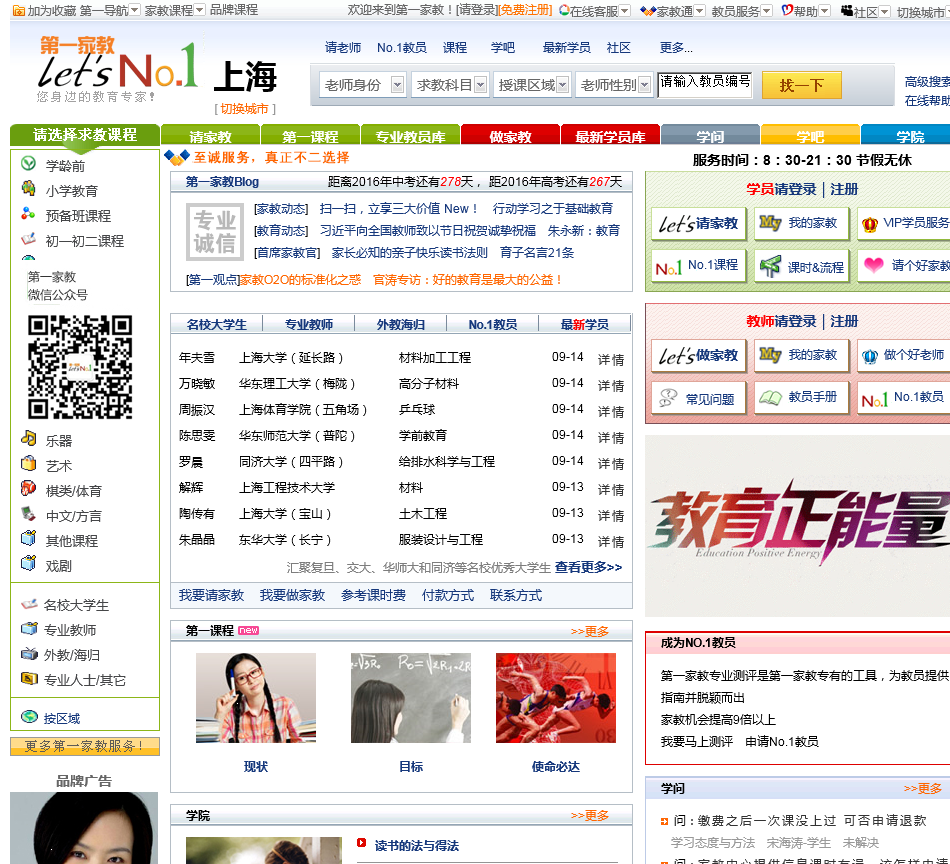Image resolution: width=950 pixels, height=864 pixels.
Task: Click the let's请家教 button
Action: pos(699,224)
